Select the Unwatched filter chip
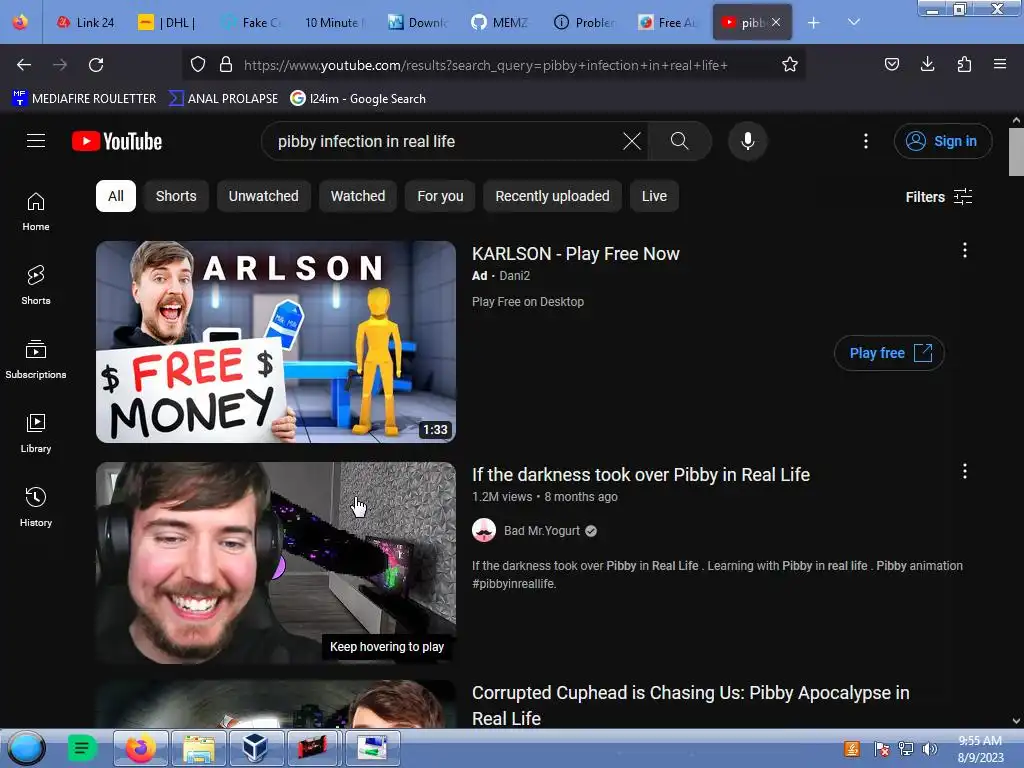The width and height of the screenshot is (1024, 768). coord(263,196)
